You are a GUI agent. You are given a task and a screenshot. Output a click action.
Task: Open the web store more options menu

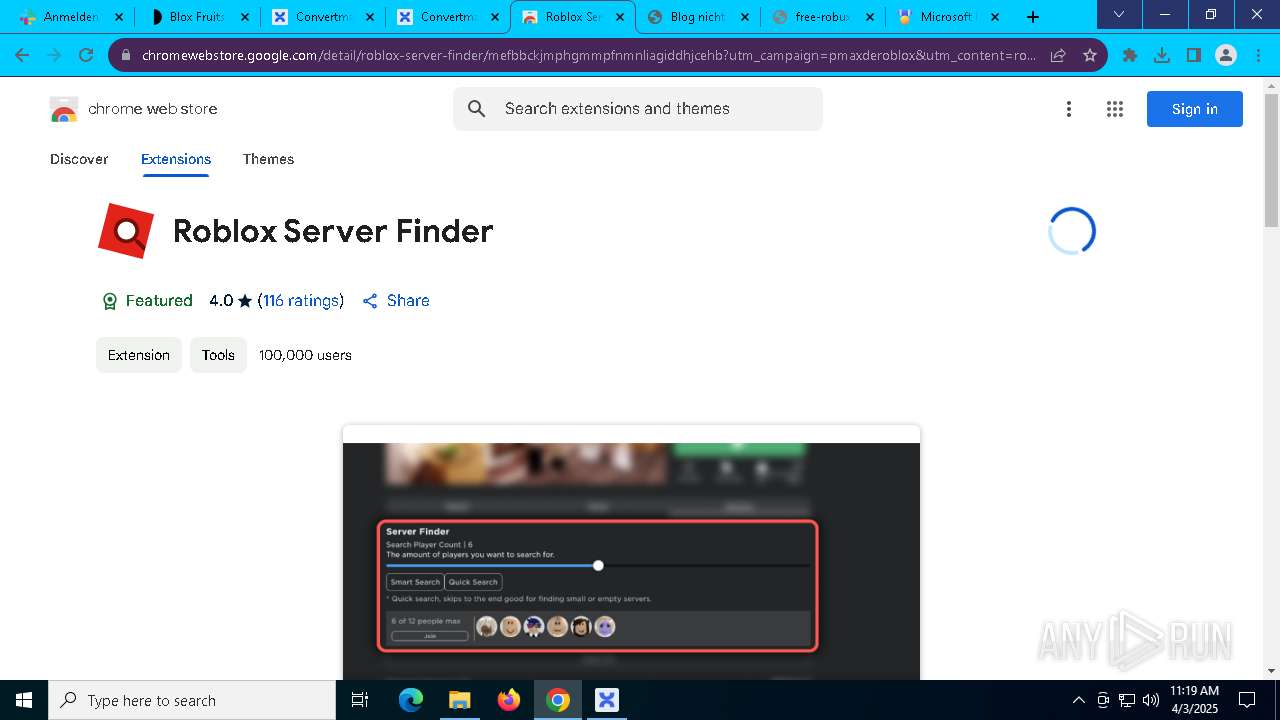[x=1069, y=109]
